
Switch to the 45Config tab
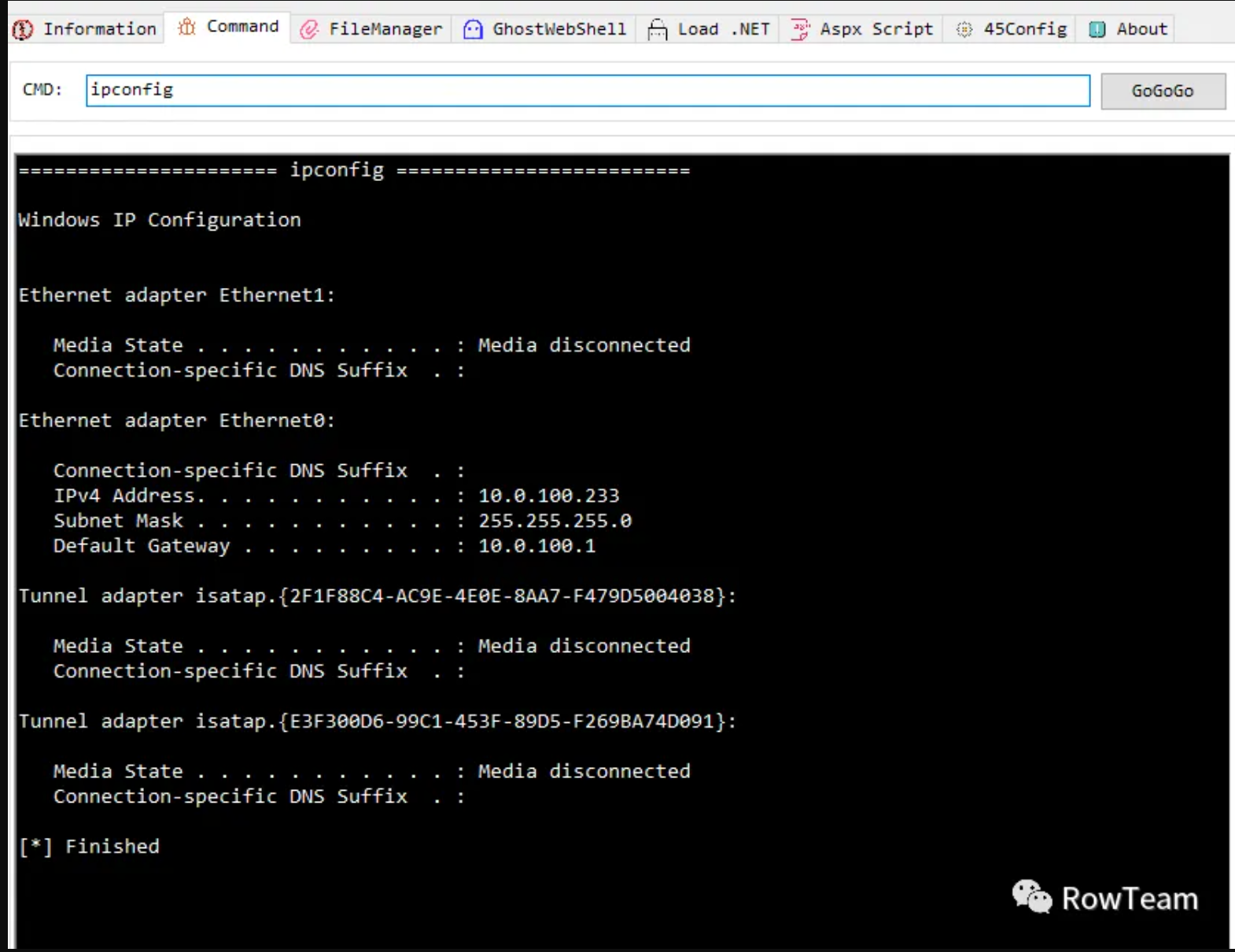[x=1011, y=29]
